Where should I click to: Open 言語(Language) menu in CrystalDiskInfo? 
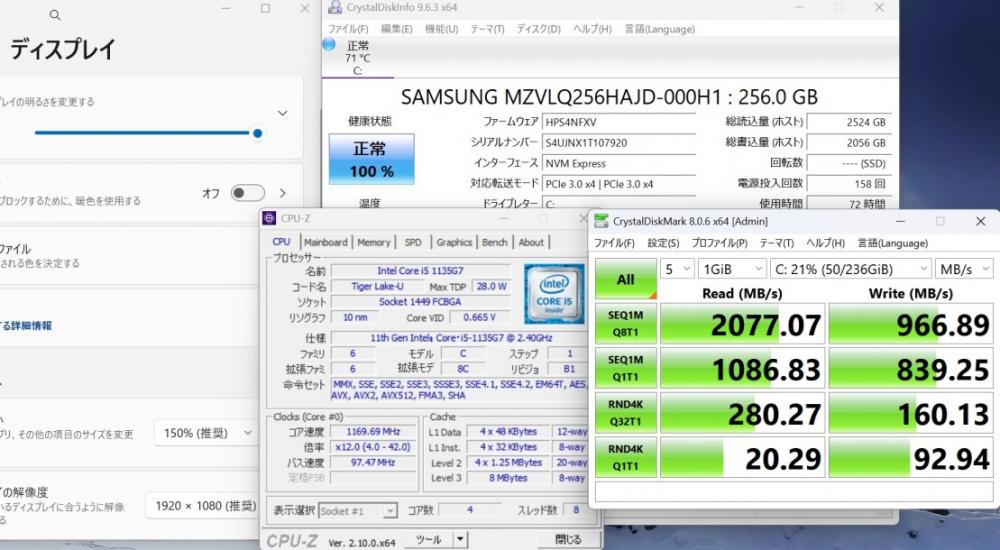pos(659,29)
